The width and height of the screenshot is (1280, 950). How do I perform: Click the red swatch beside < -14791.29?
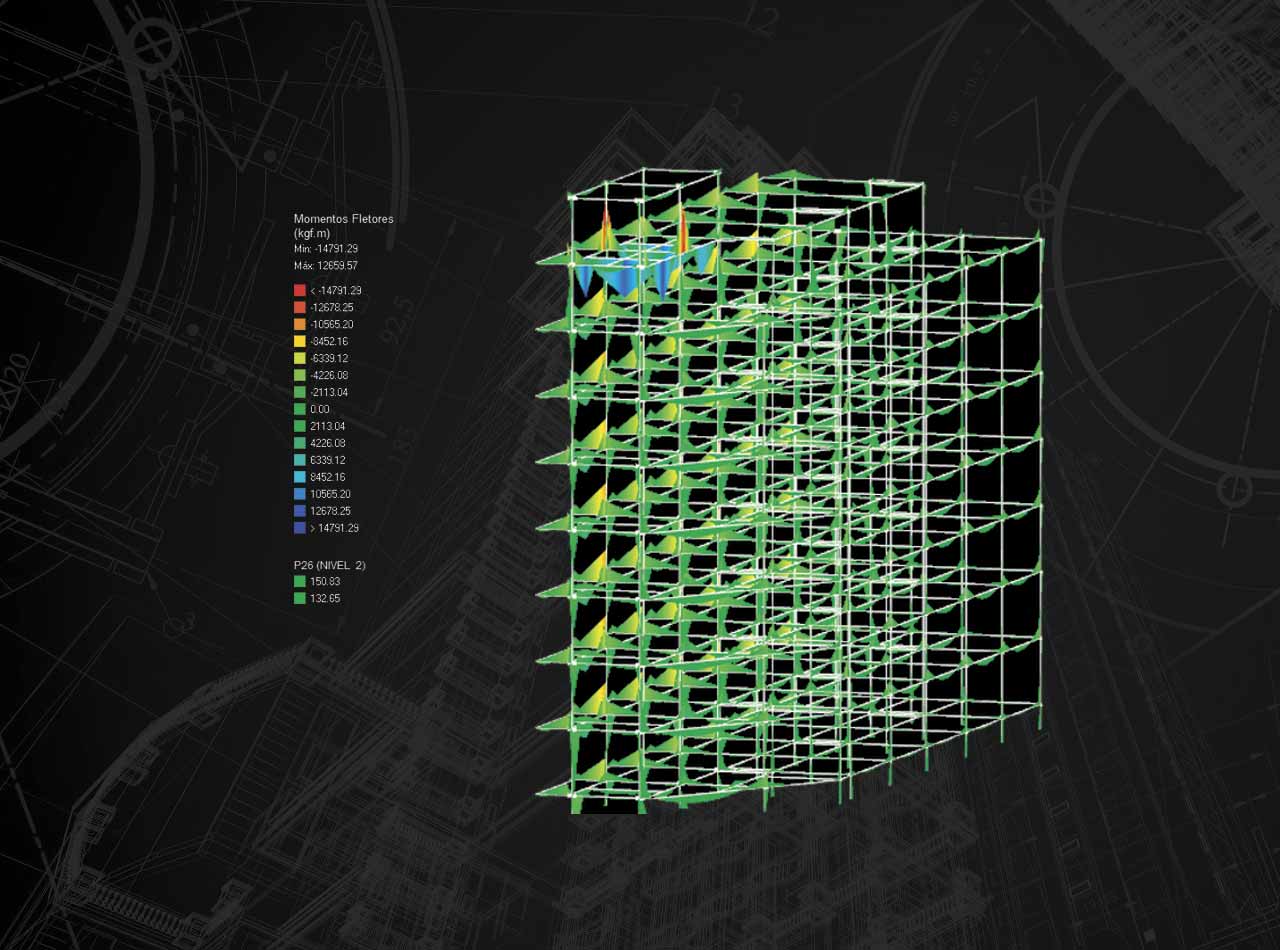(x=299, y=290)
